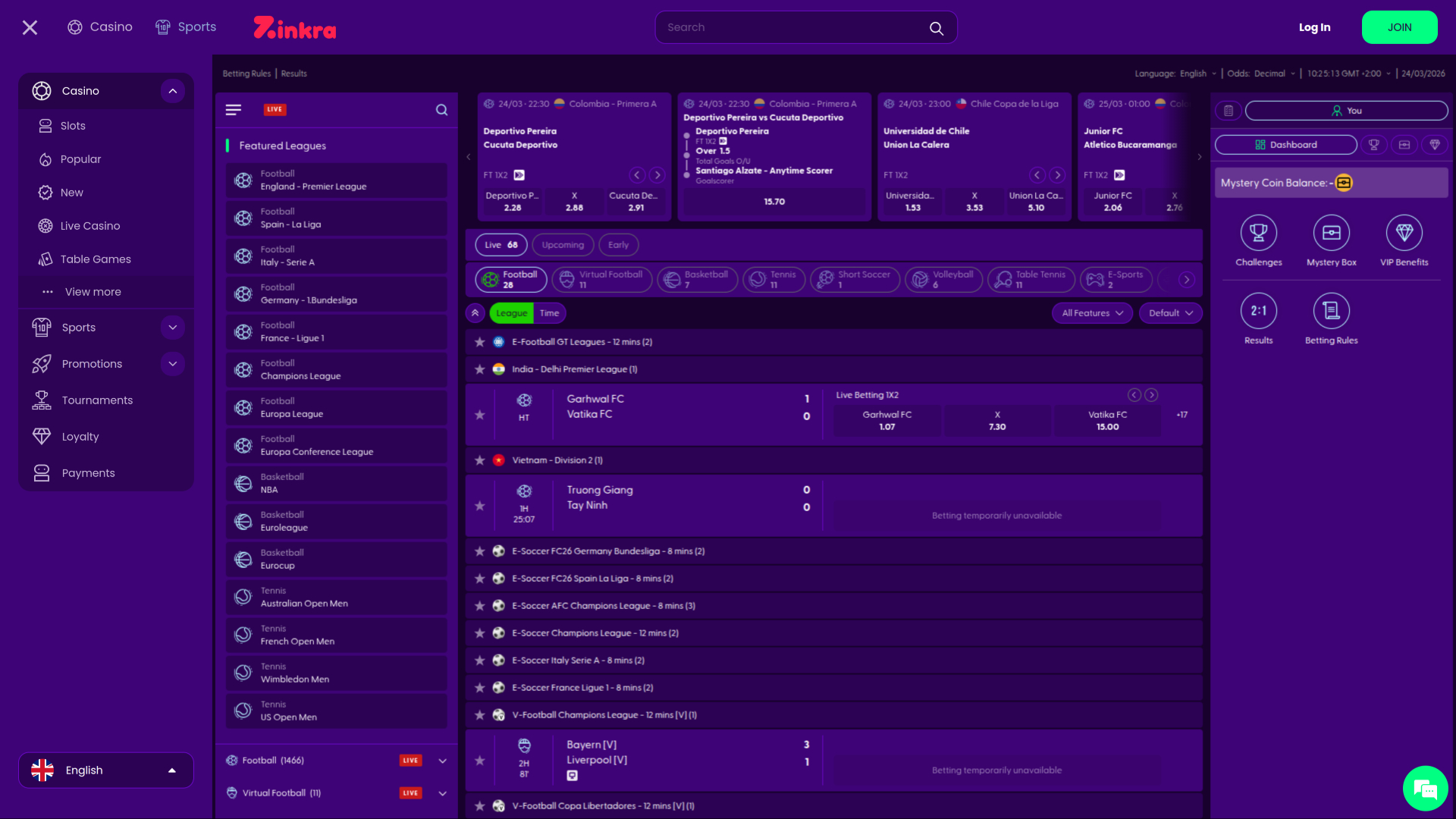1456x819 pixels.
Task: Bet on Vatika FC odds 15.00
Action: click(x=1107, y=421)
